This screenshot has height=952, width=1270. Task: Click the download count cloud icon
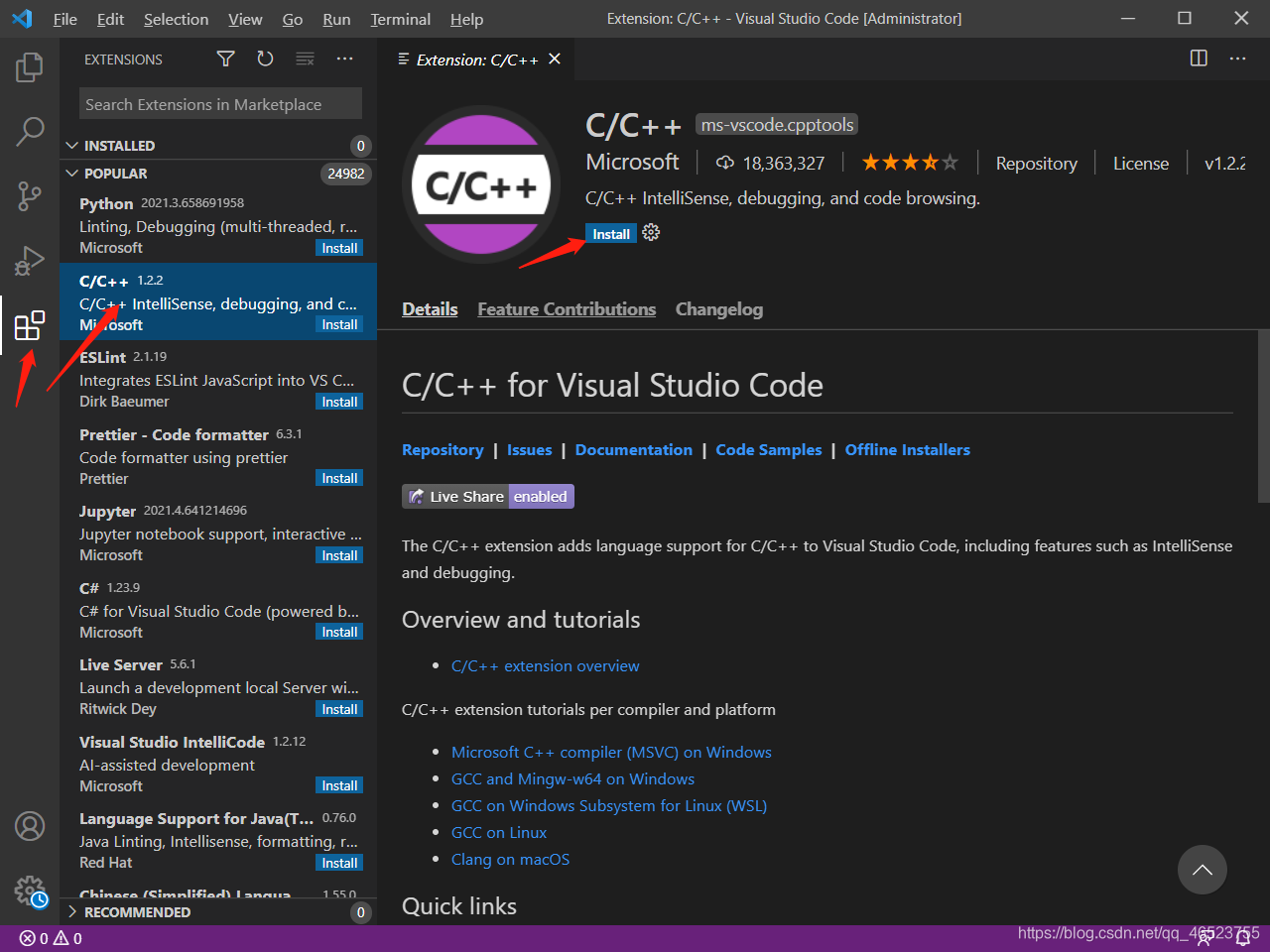pyautogui.click(x=725, y=163)
